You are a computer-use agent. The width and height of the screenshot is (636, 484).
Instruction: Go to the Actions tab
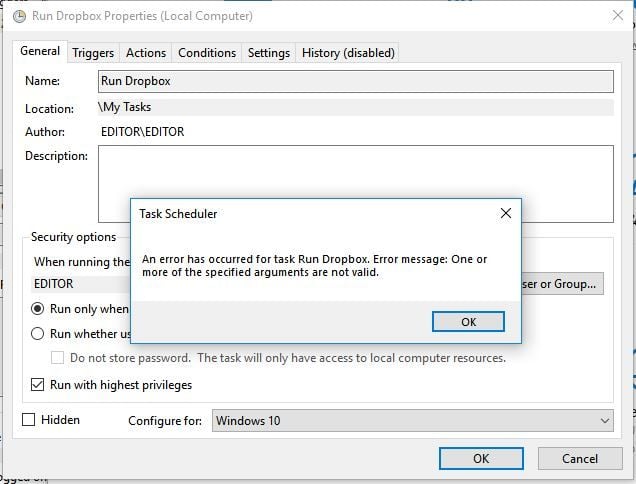coord(146,53)
